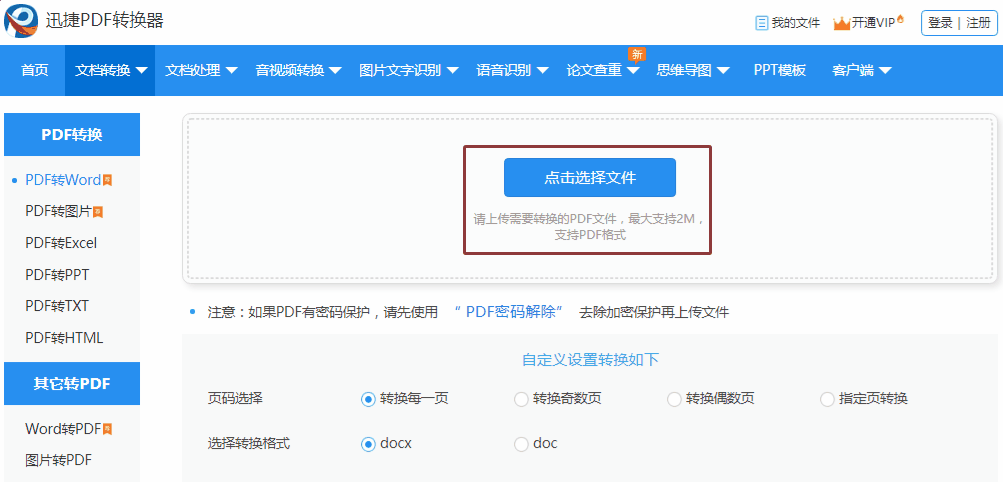Select PDF转TXT in the sidebar
This screenshot has height=482, width=1003.
tap(57, 306)
